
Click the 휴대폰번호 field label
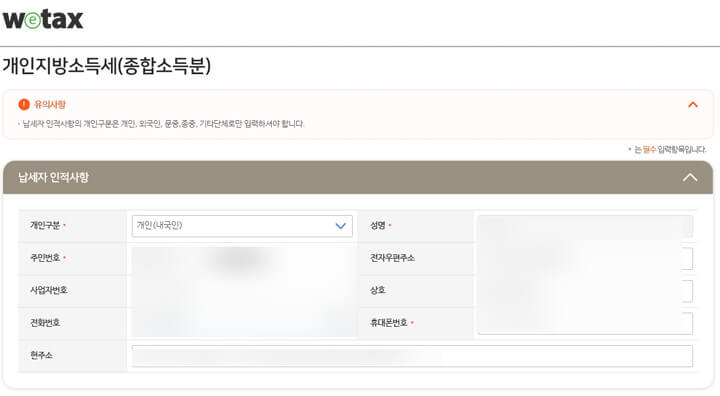389,323
